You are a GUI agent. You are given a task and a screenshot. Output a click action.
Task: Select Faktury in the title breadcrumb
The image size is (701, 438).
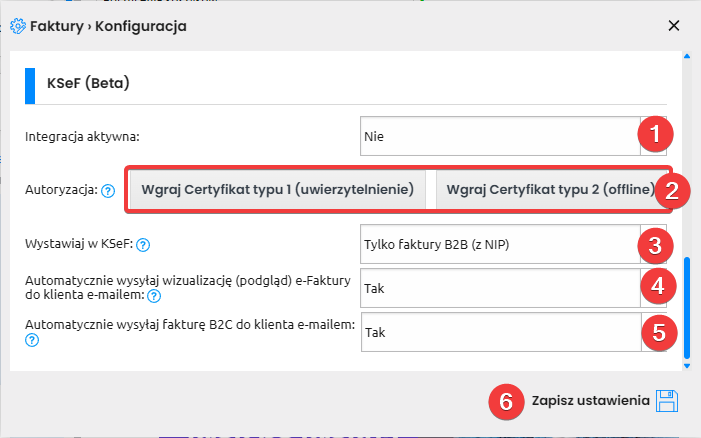click(x=57, y=25)
